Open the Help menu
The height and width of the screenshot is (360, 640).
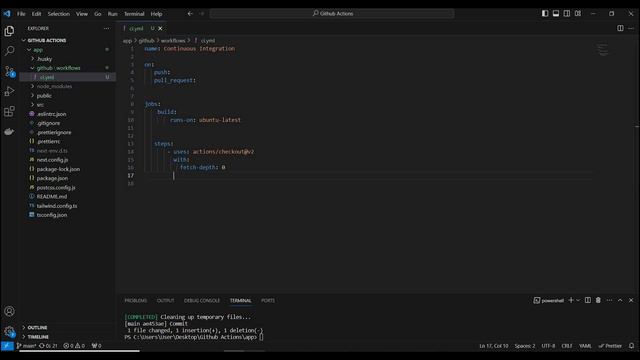156,14
